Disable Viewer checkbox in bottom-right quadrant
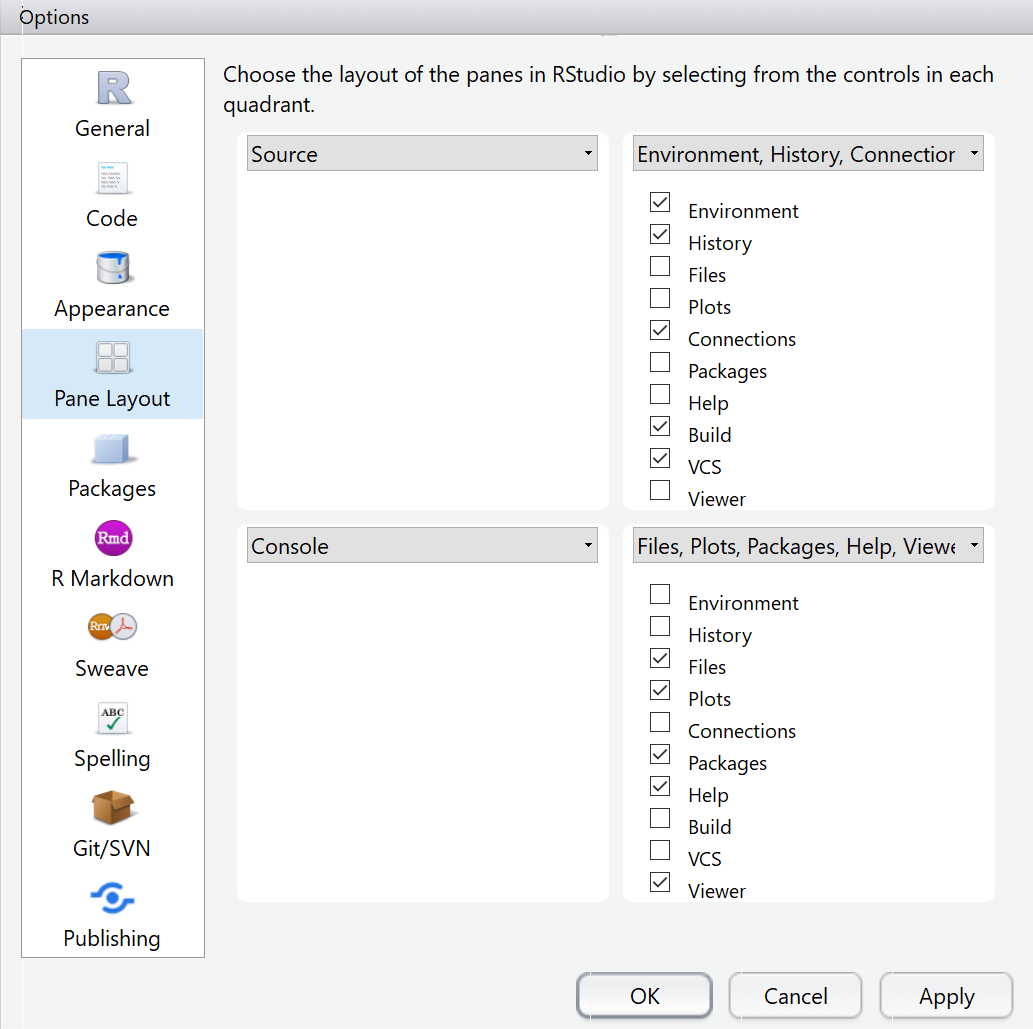The image size is (1033, 1029). pos(659,882)
